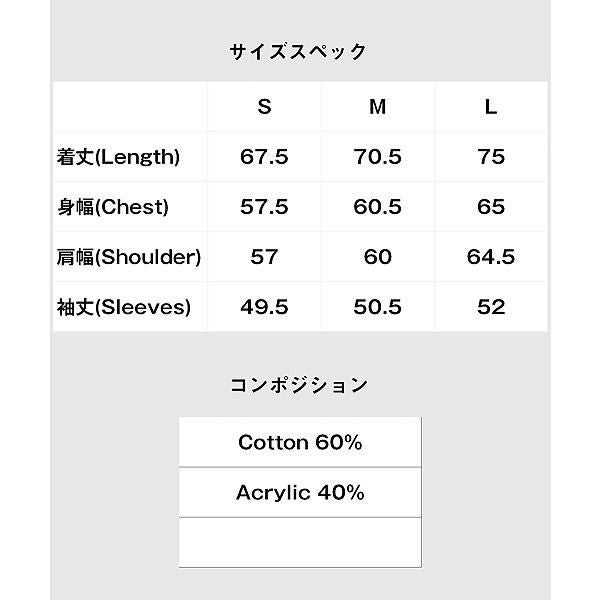Click the コンポジション heading
The image size is (600, 600).
point(299,385)
